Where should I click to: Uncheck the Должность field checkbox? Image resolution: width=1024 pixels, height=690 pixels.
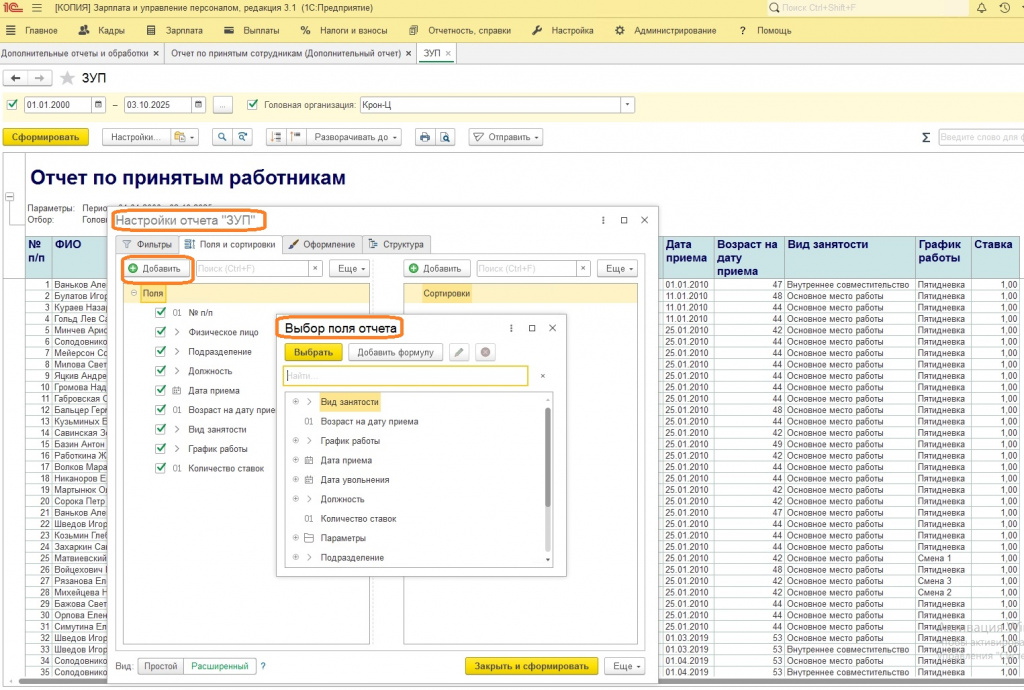160,371
